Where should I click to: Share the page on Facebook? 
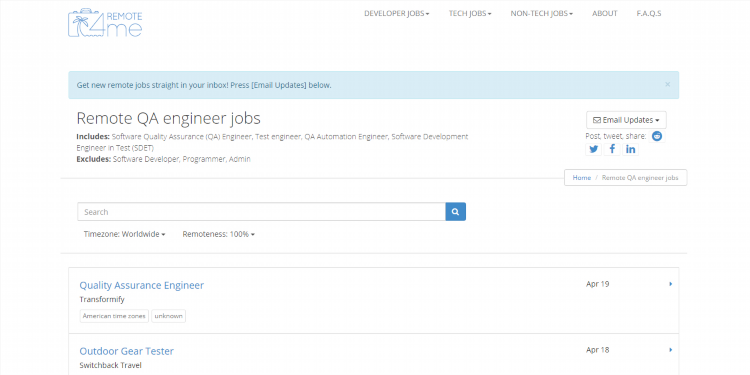click(x=612, y=149)
